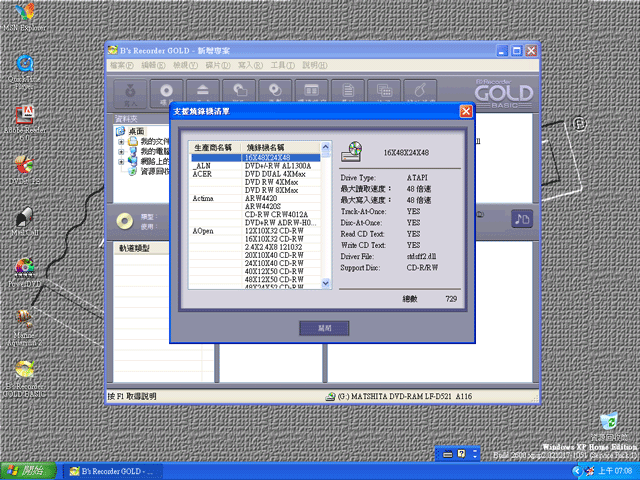
Task: Open the MSN Explorer desktop icon
Action: tap(24, 17)
